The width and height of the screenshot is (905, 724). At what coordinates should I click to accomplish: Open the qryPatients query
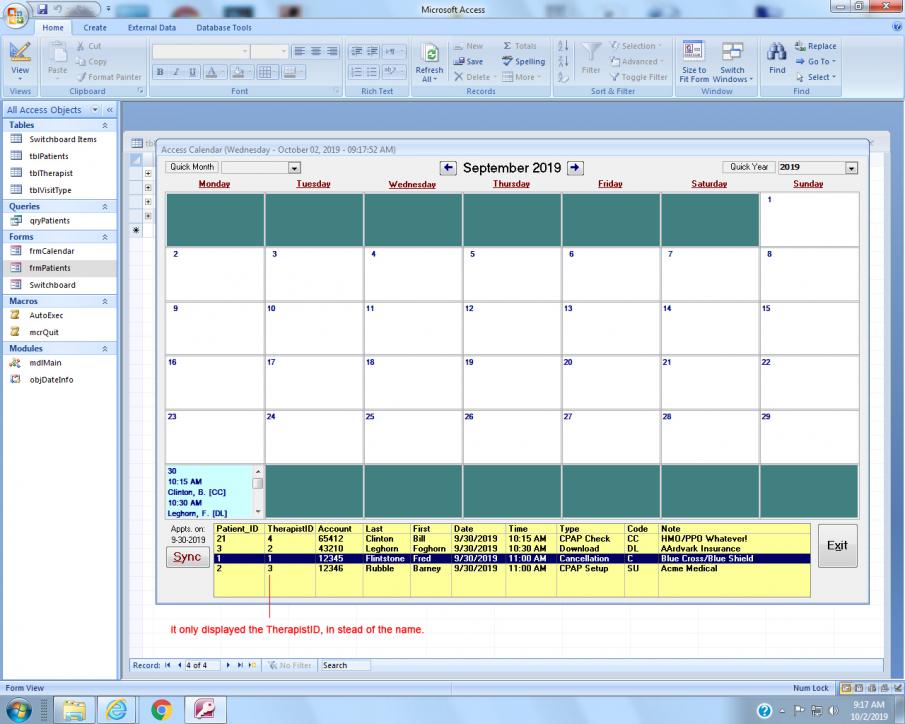coord(50,221)
